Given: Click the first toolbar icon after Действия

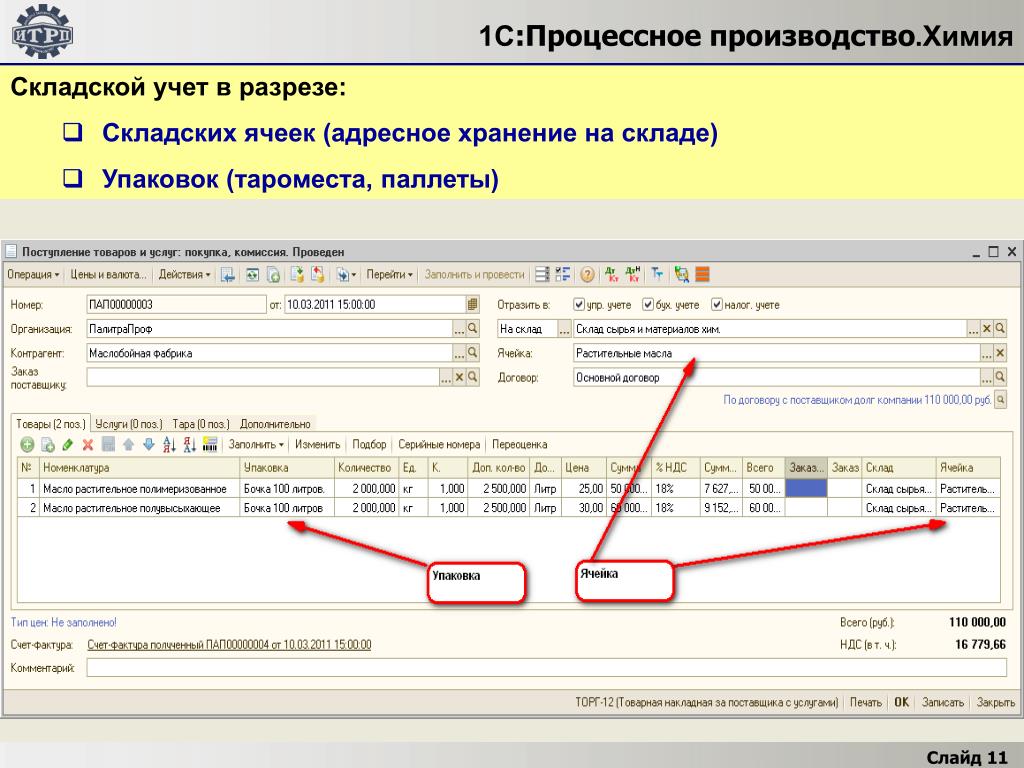Looking at the screenshot, I should [227, 275].
